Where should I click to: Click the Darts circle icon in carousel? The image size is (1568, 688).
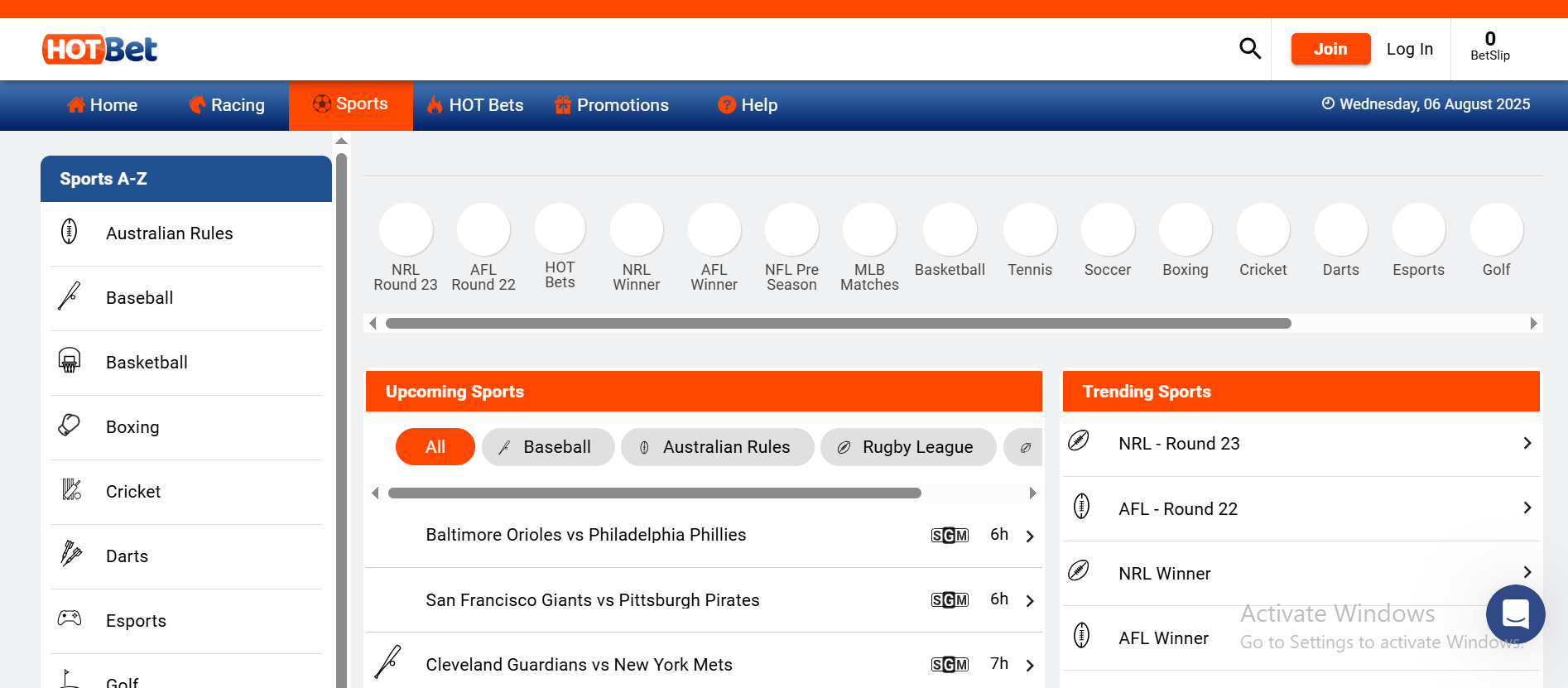(1341, 229)
